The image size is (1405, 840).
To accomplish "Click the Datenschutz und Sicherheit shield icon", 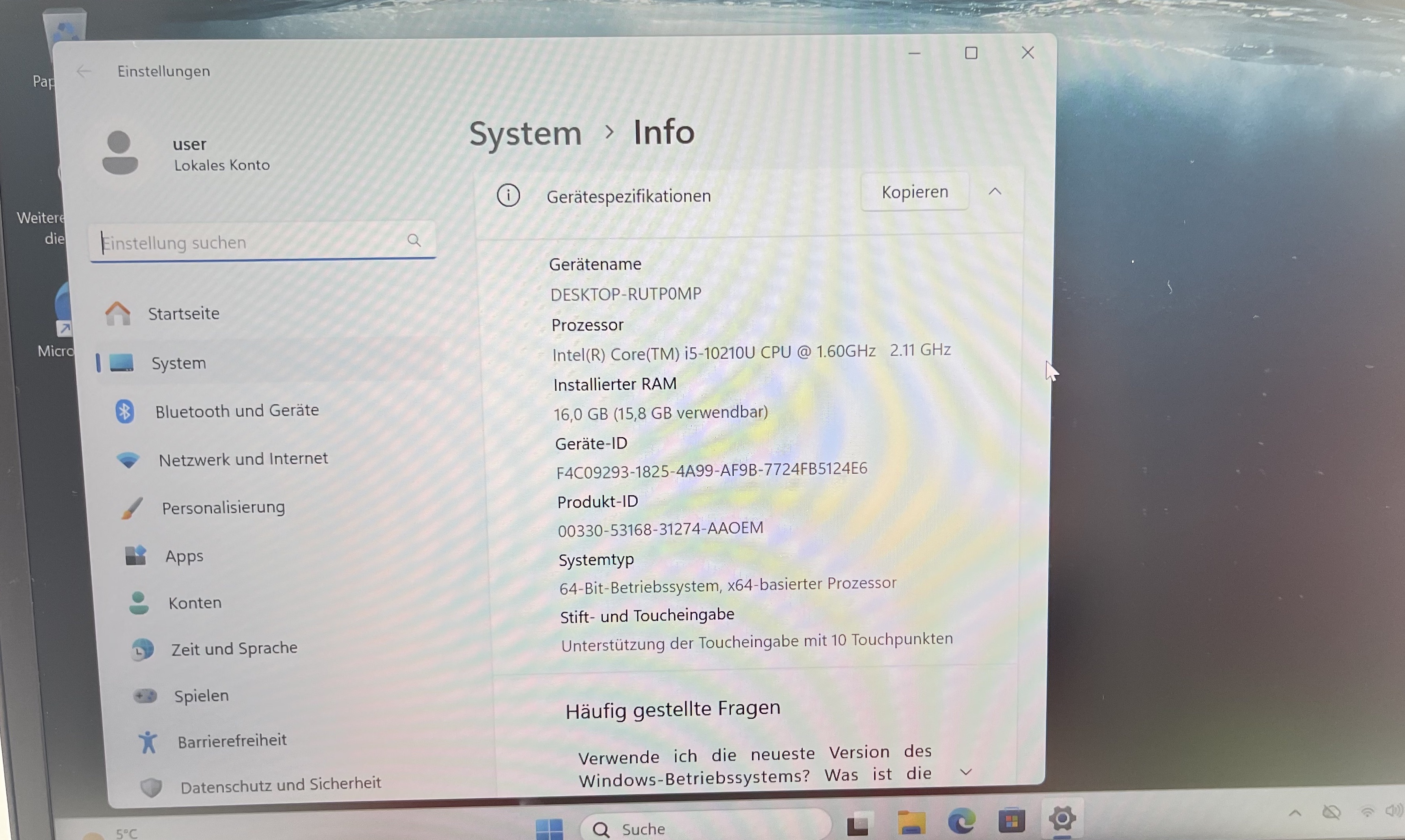I will click(x=151, y=787).
